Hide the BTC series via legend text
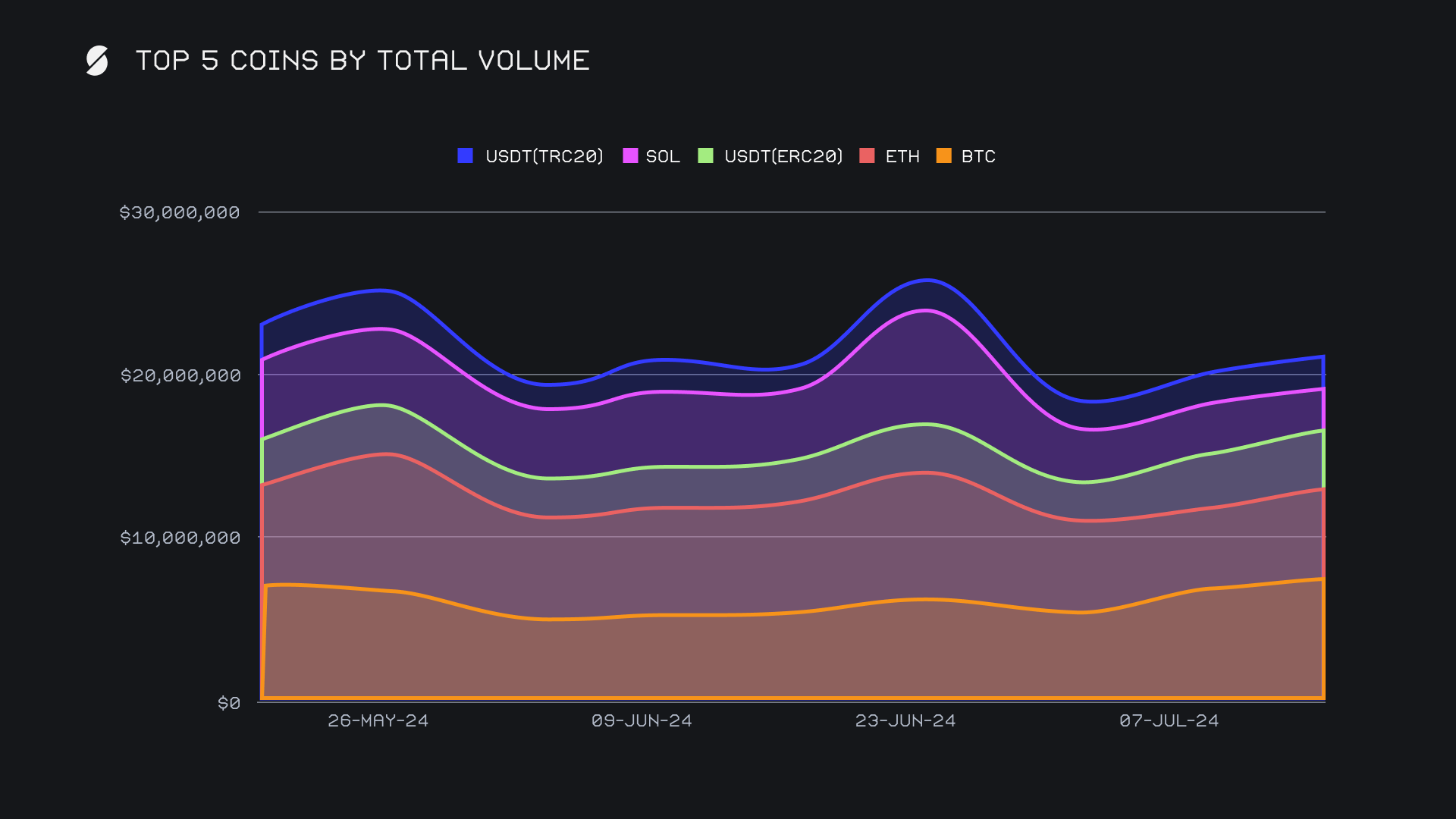Screen dimensions: 1456x819 pos(977,156)
